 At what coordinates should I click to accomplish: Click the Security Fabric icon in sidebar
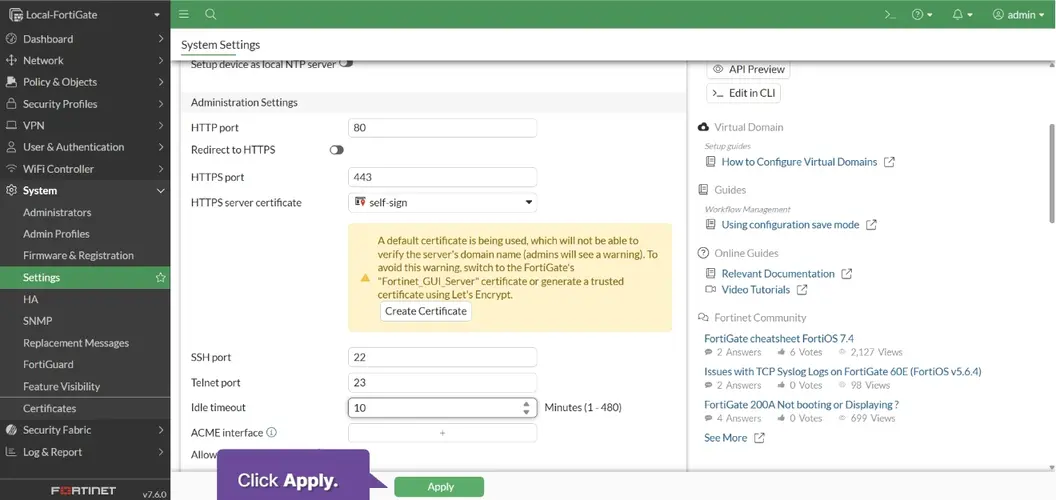[11, 430]
